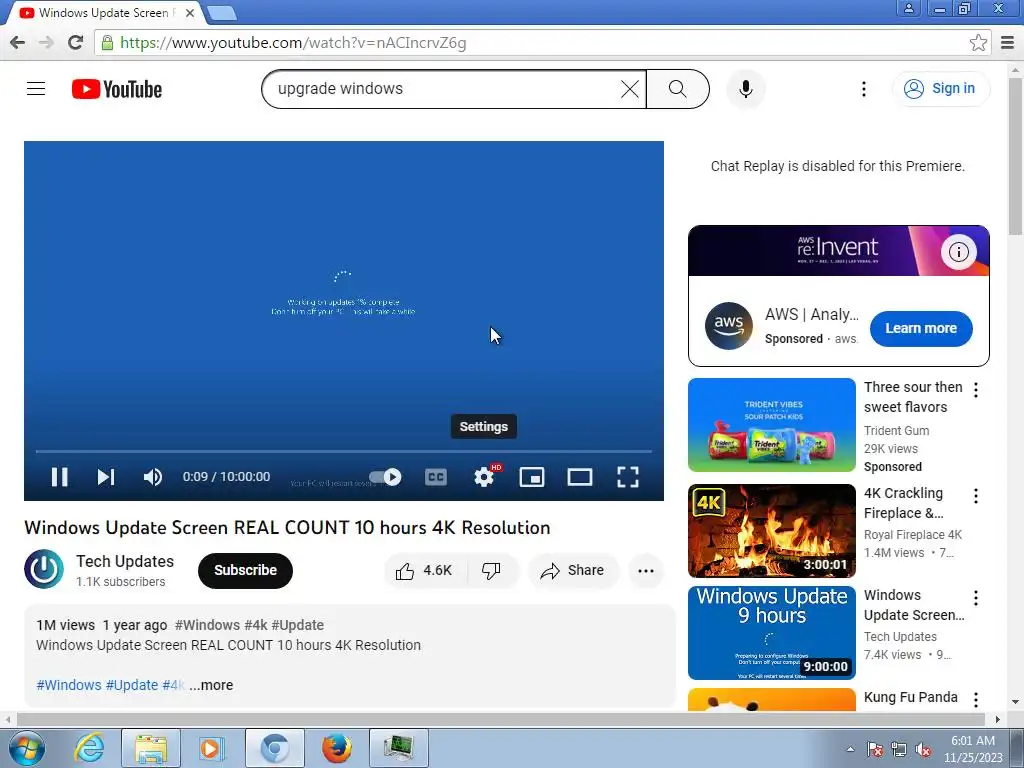Launch Internet Explorer from taskbar
This screenshot has height=768, width=1024.
coord(89,748)
